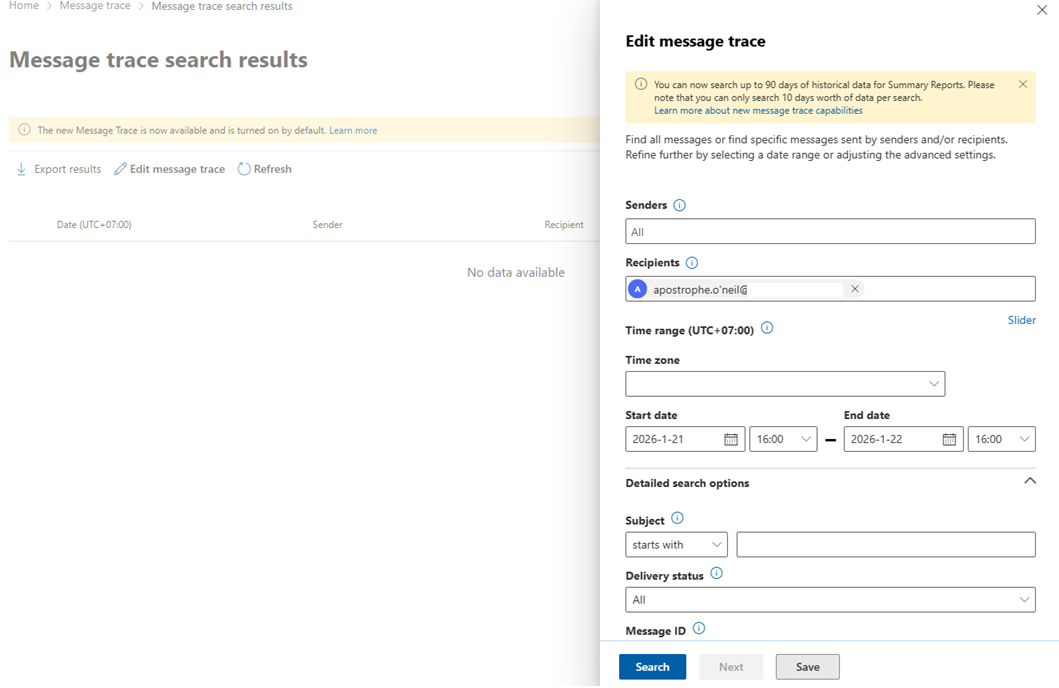Click the Message ID info icon
1059x688 pixels.
click(699, 629)
